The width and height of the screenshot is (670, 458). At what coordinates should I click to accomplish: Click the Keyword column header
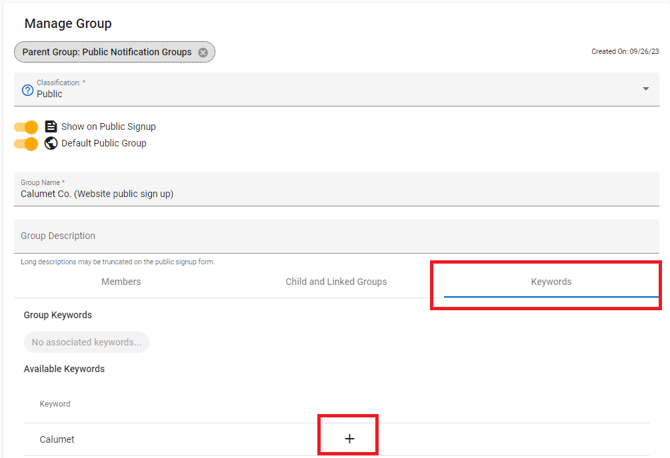(x=55, y=404)
